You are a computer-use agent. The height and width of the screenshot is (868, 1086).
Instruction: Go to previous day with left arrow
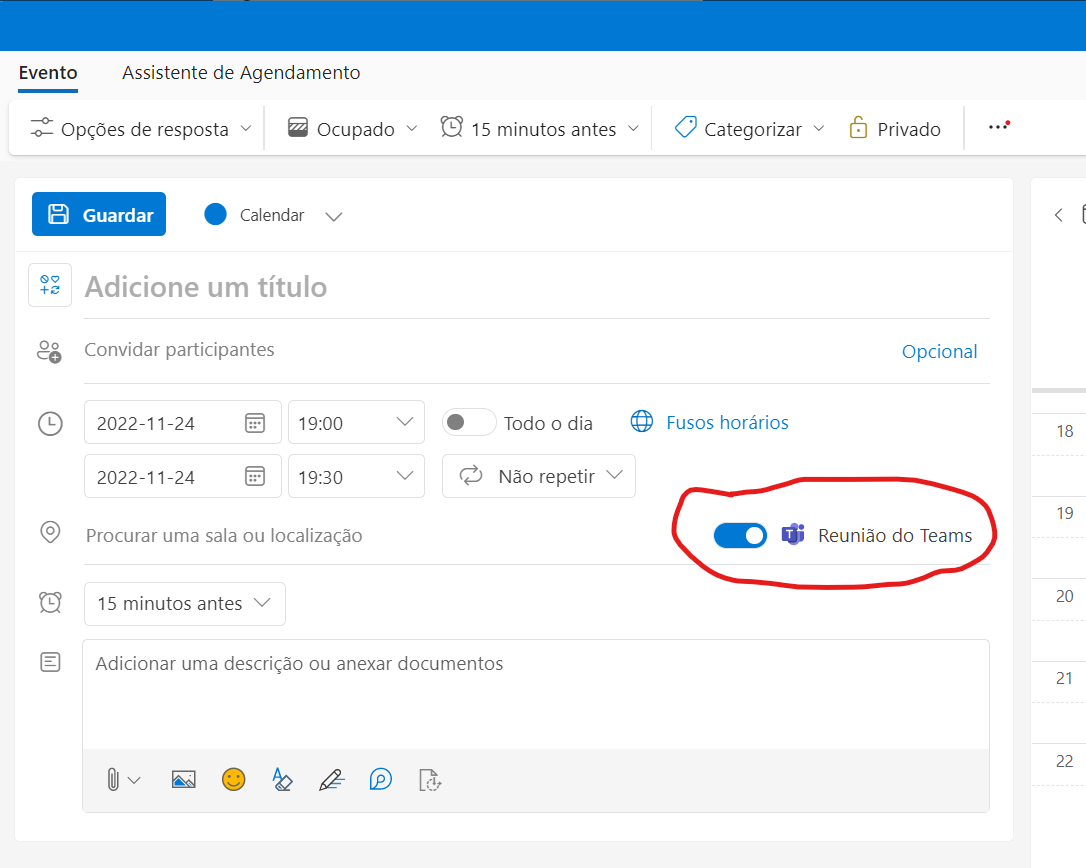point(1058,215)
